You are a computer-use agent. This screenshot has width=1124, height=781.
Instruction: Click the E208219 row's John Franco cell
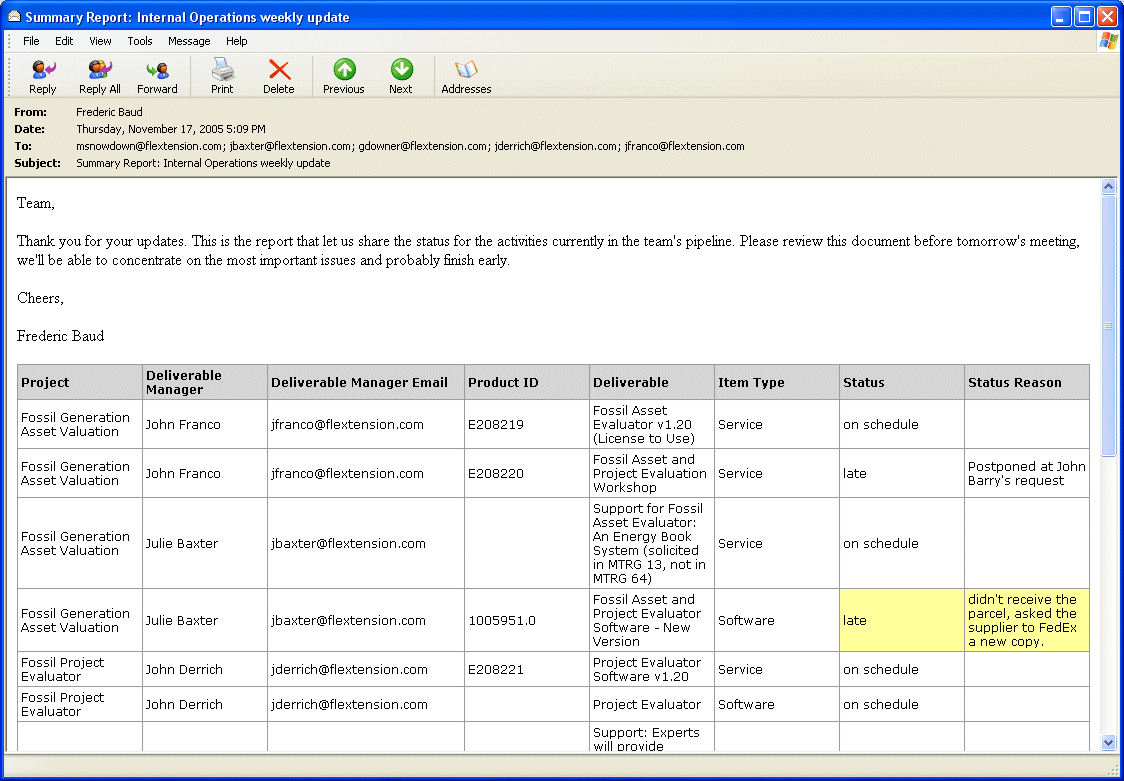[x=205, y=424]
